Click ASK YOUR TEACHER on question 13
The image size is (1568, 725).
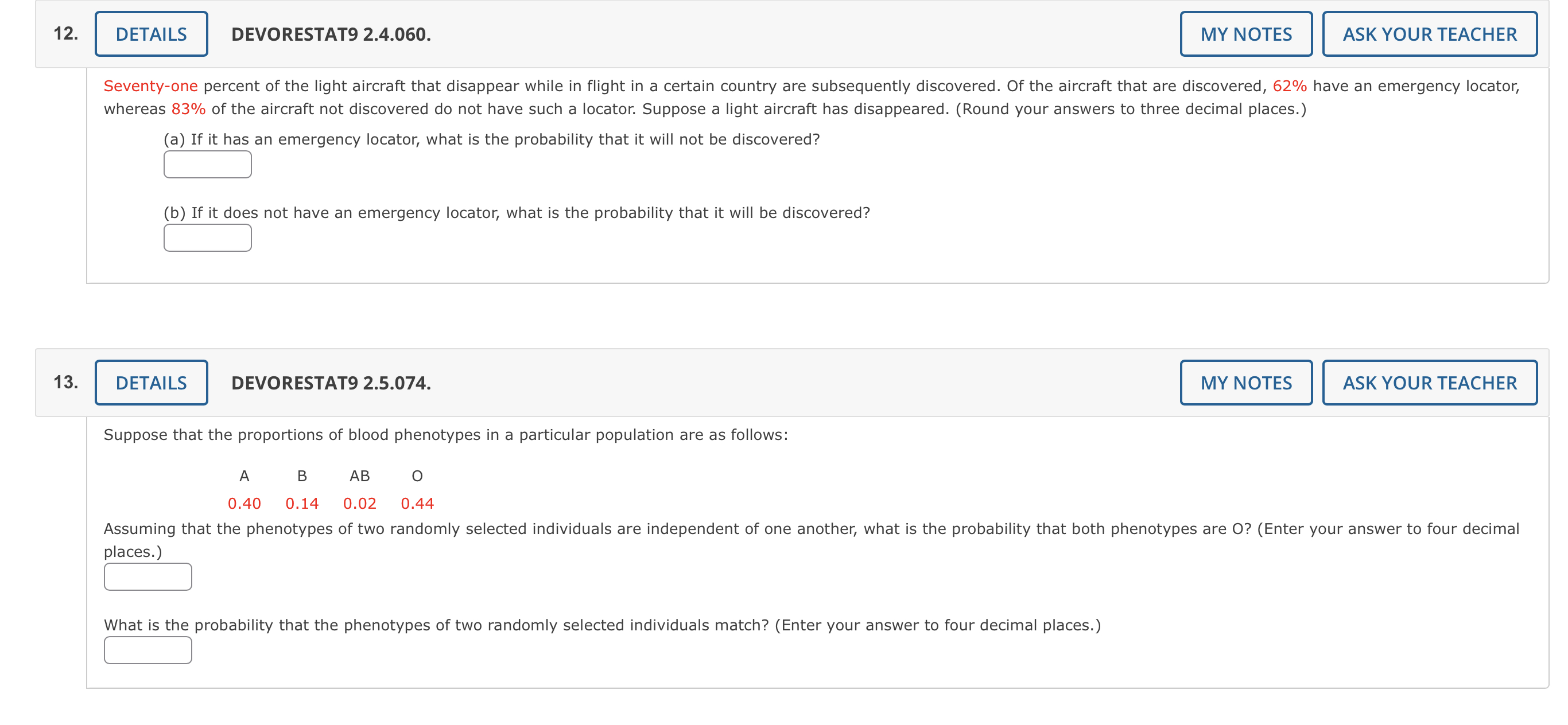click(x=1429, y=383)
